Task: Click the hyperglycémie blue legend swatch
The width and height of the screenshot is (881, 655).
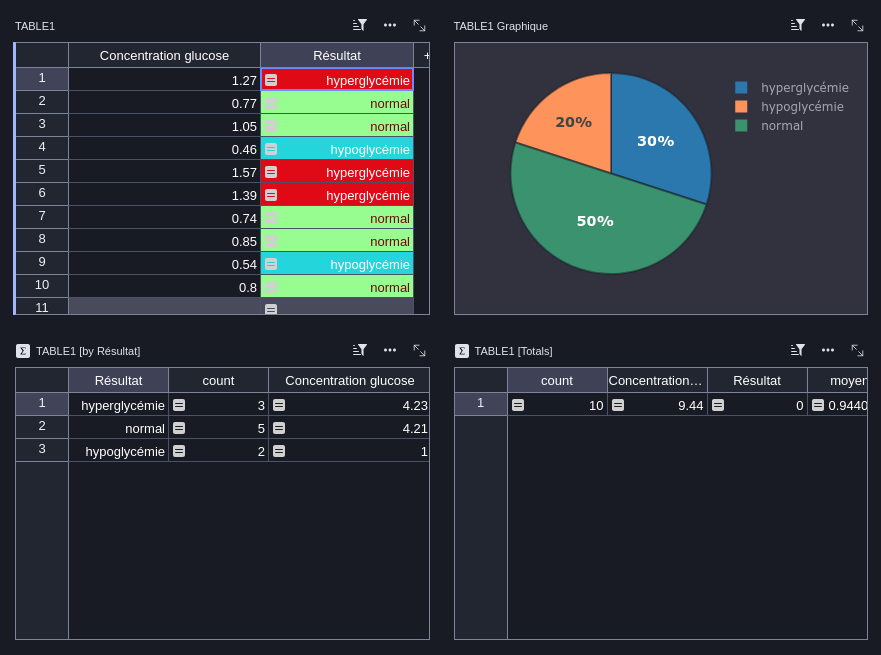Action: [x=741, y=88]
